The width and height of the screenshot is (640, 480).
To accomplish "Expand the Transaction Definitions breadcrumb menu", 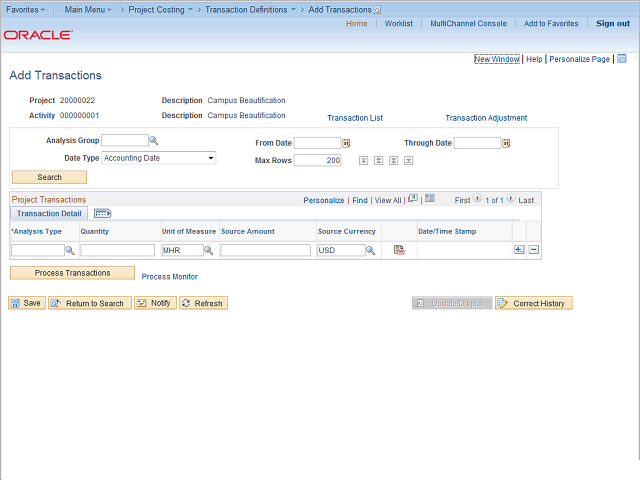I will click(250, 9).
